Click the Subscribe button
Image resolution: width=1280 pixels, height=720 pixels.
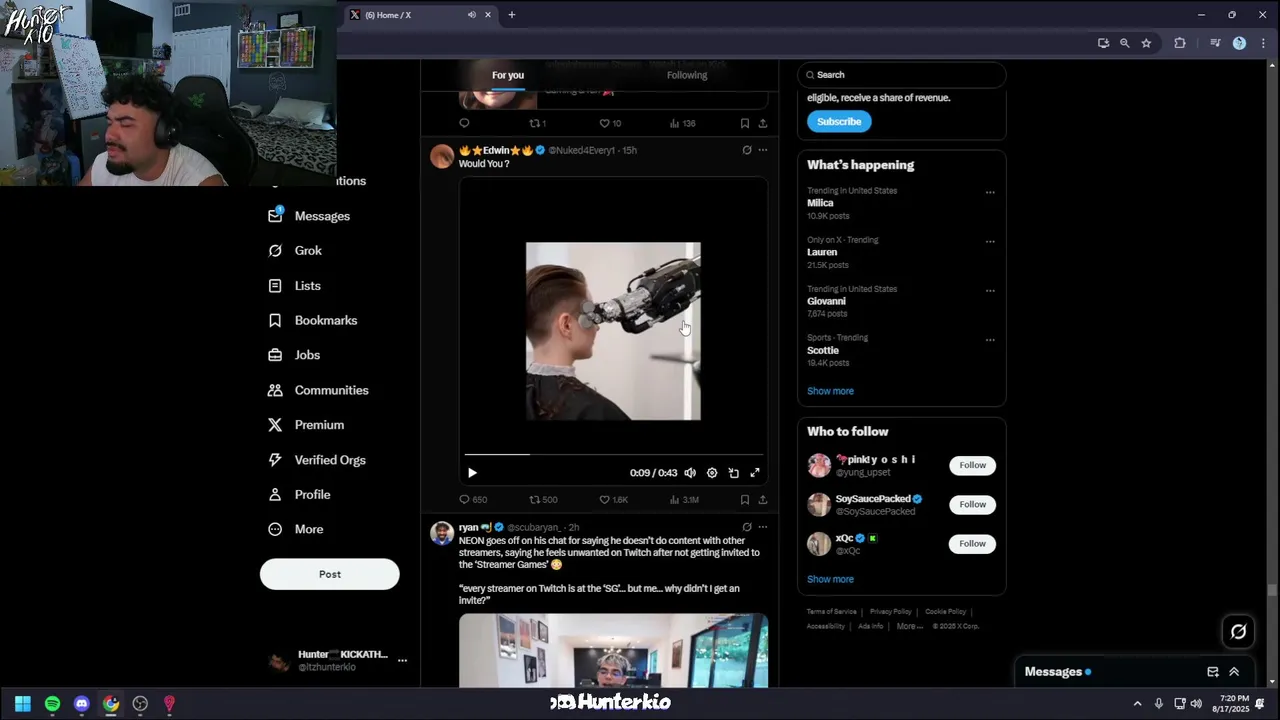click(x=839, y=121)
